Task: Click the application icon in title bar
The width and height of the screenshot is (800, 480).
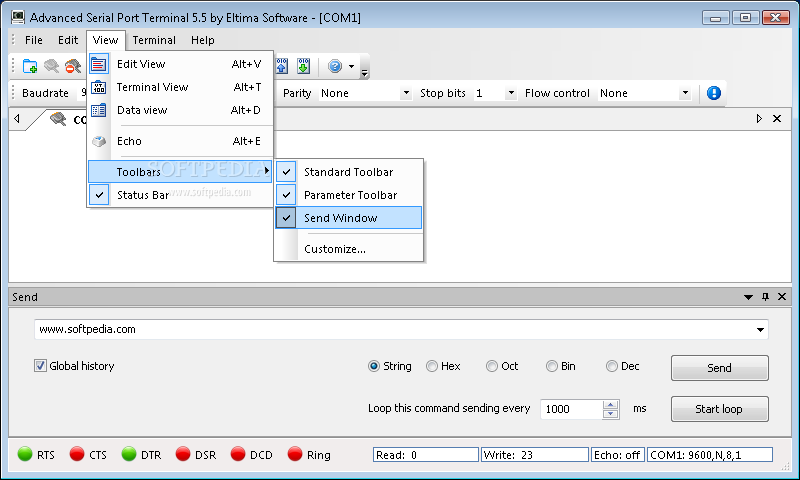Action: 18,17
